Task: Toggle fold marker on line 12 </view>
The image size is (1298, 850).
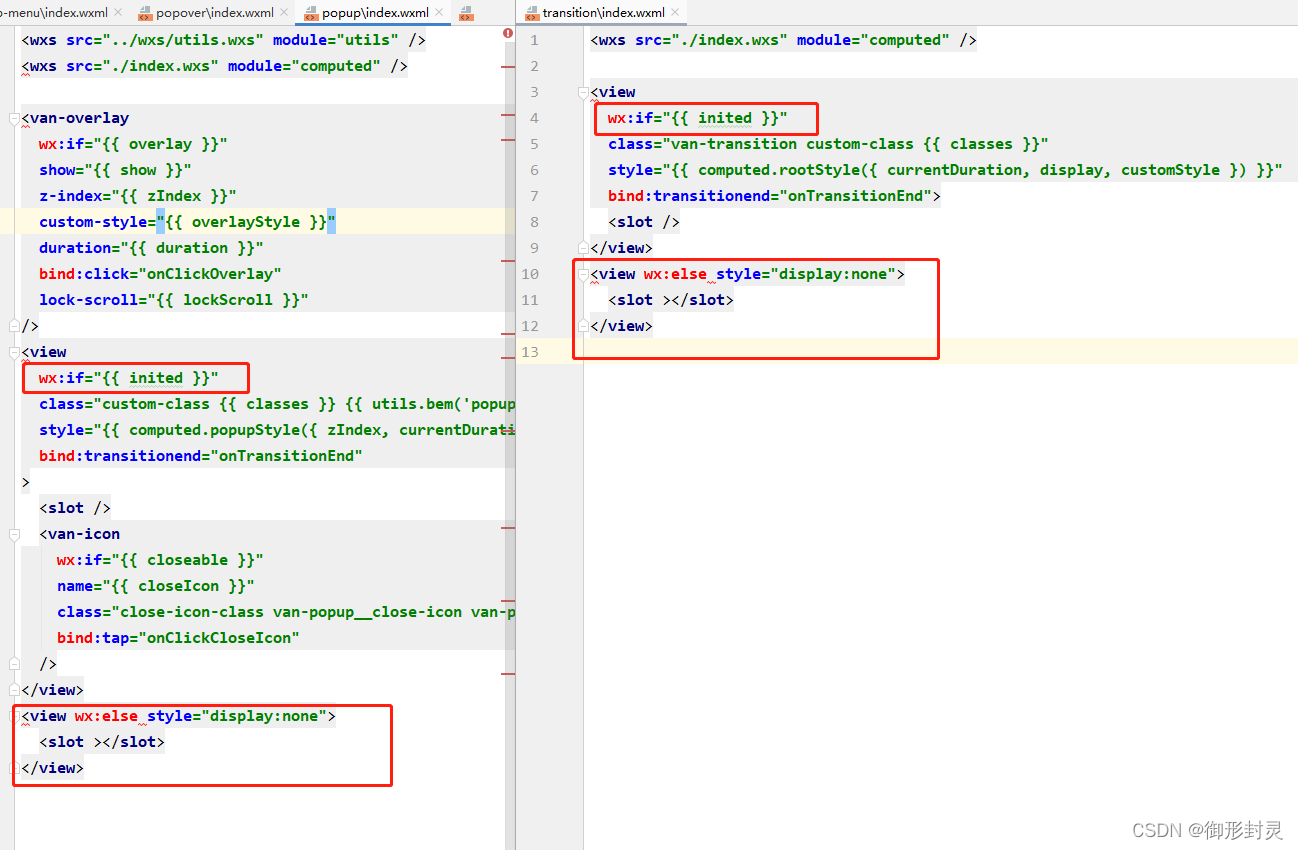Action: [584, 326]
